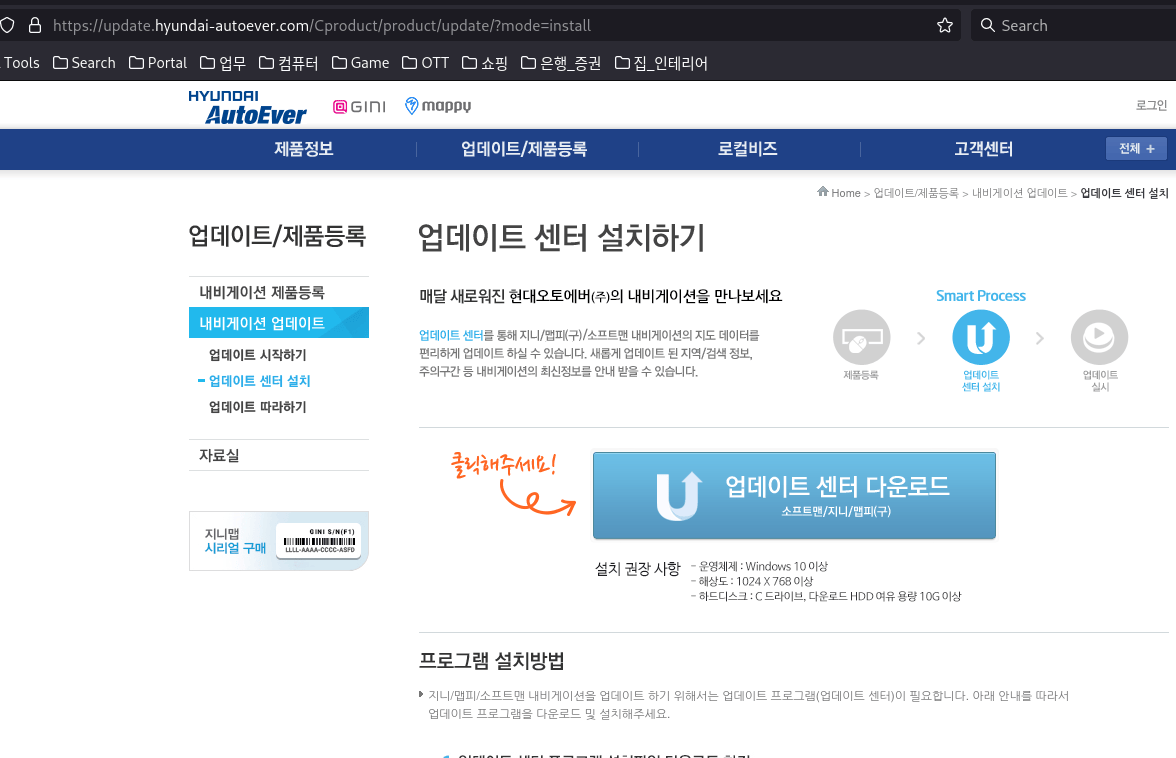Click the 제품등록 Smart Process circle icon
The width and height of the screenshot is (1176, 758).
pyautogui.click(x=861, y=338)
